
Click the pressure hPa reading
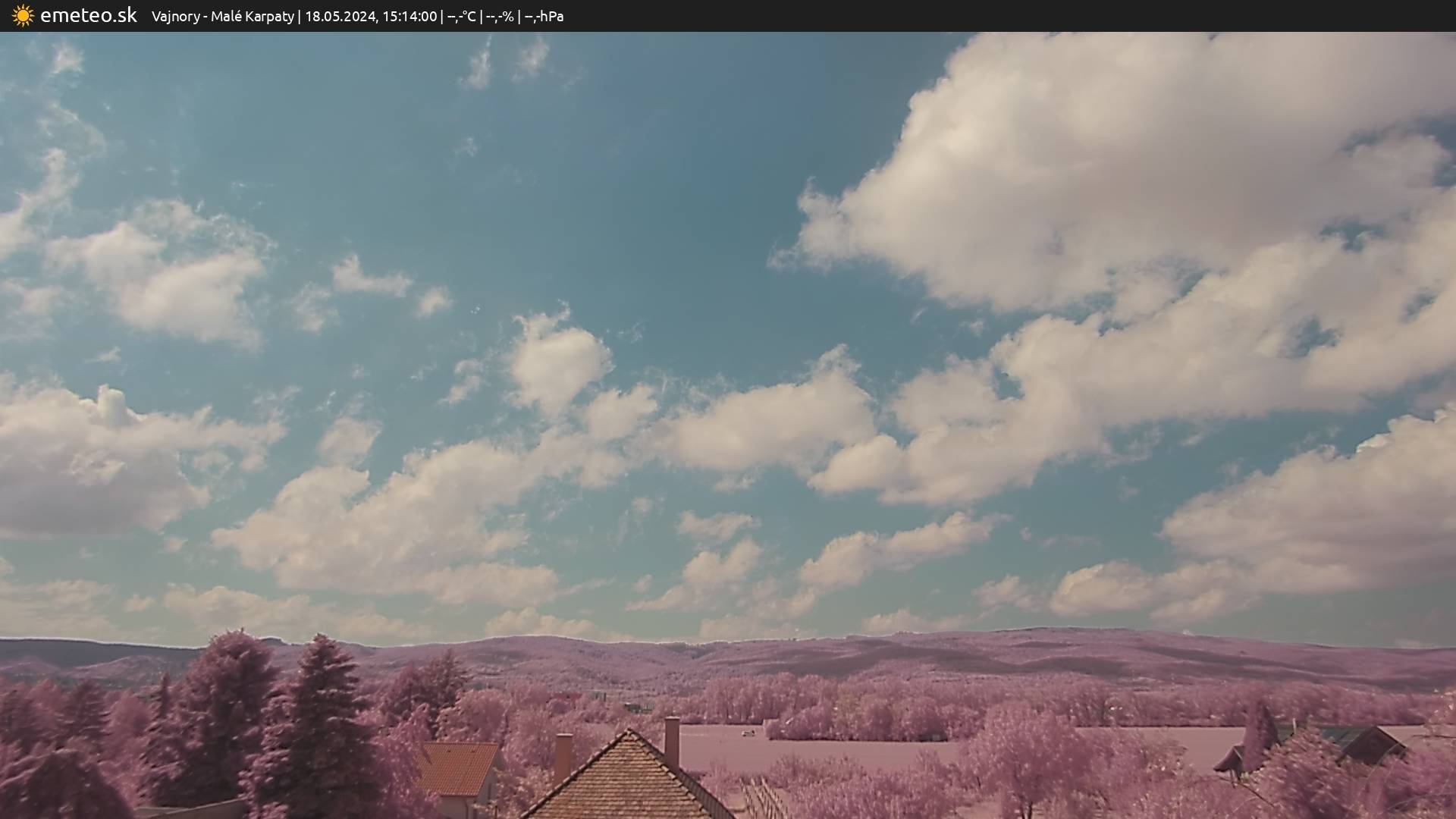tap(544, 16)
